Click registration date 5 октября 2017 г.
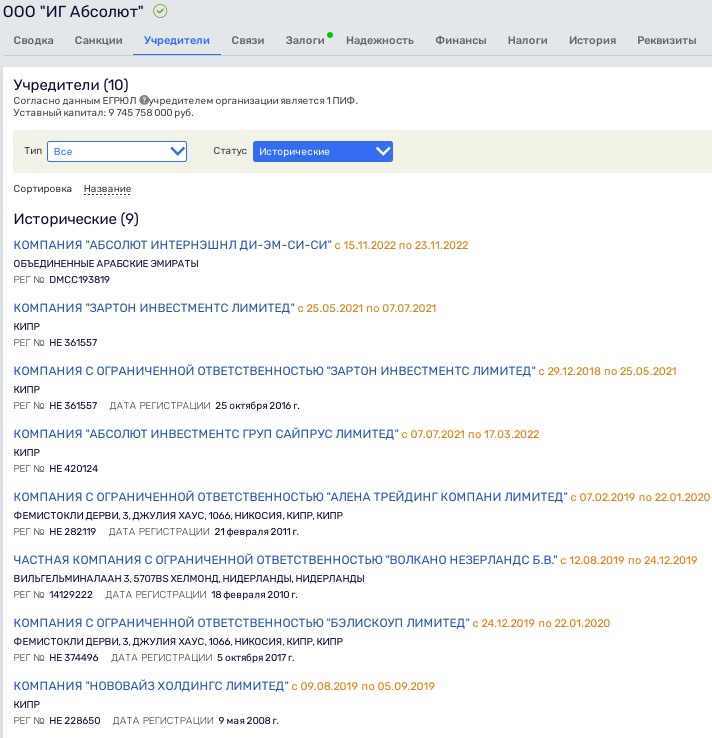The image size is (712, 738). (256, 658)
